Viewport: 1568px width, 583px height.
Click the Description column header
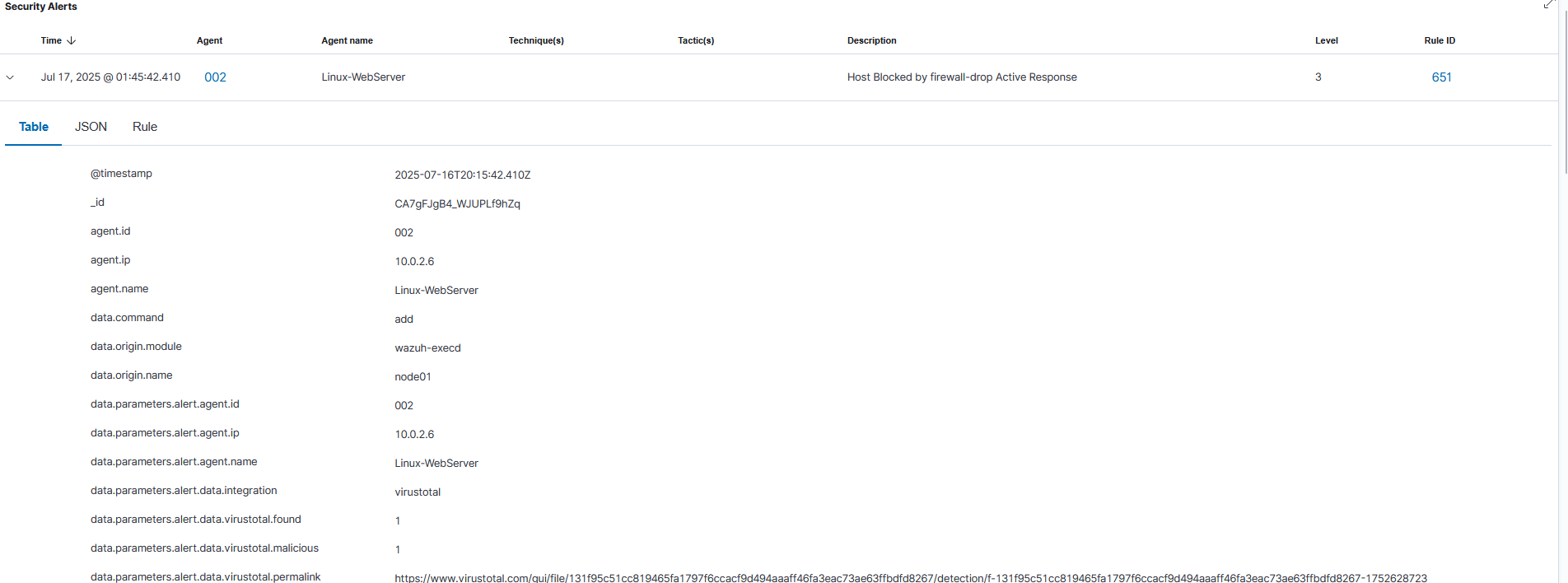tap(871, 40)
